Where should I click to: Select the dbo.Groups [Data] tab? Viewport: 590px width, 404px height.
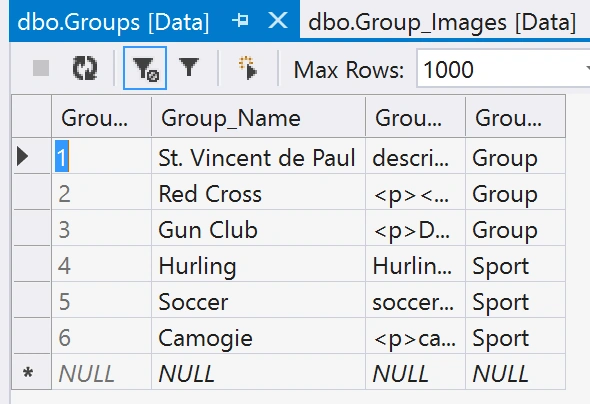click(113, 22)
